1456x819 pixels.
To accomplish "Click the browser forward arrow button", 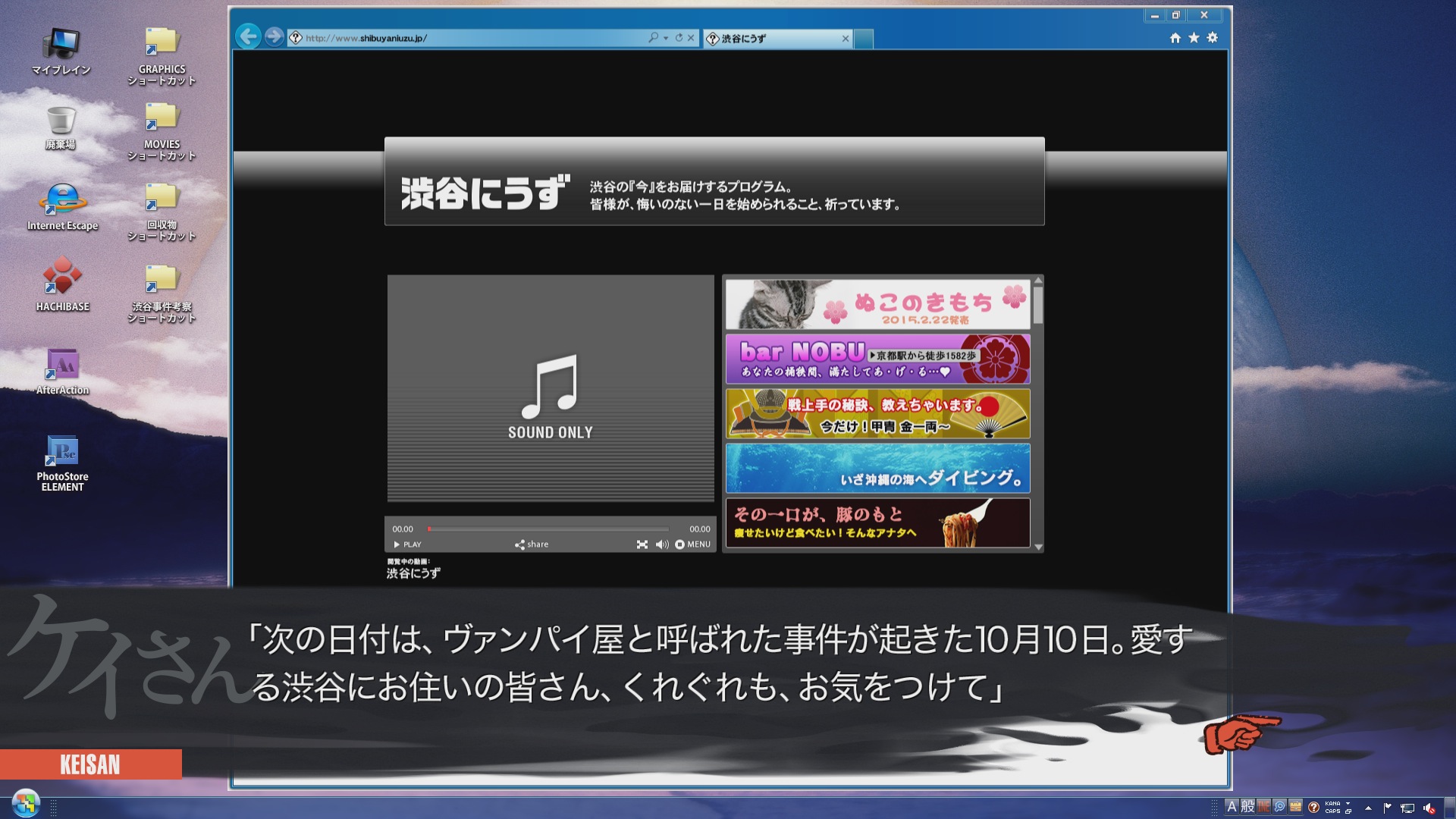I will pos(275,36).
